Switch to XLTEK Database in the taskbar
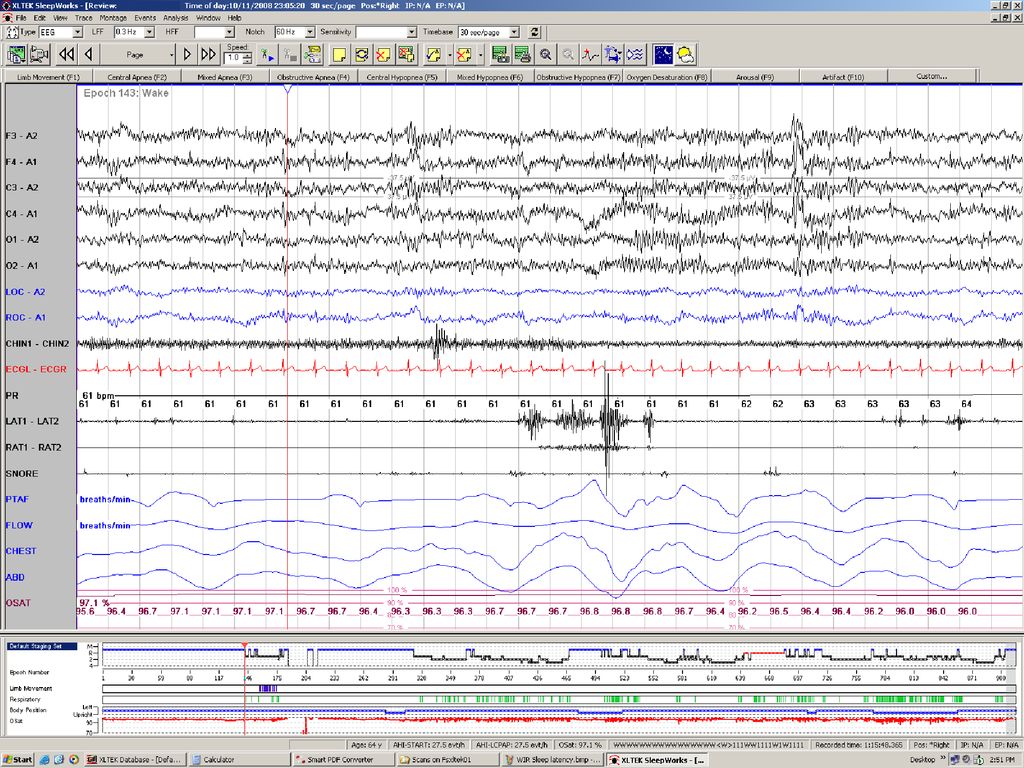This screenshot has width=1024, height=768. [x=135, y=760]
